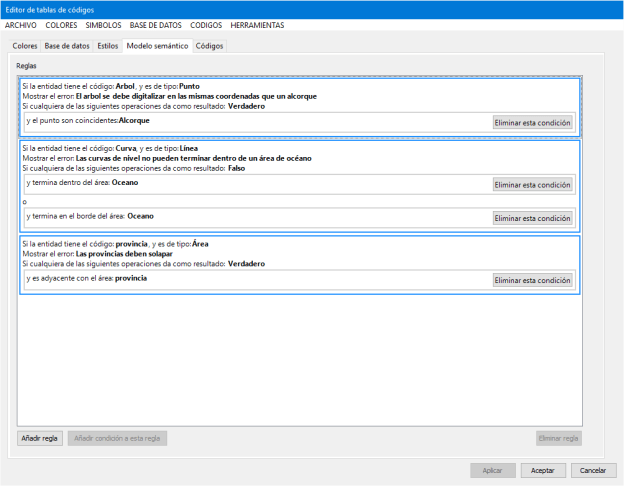This screenshot has width=624, height=486.
Task: Select the Códigos tab
Action: tap(210, 46)
